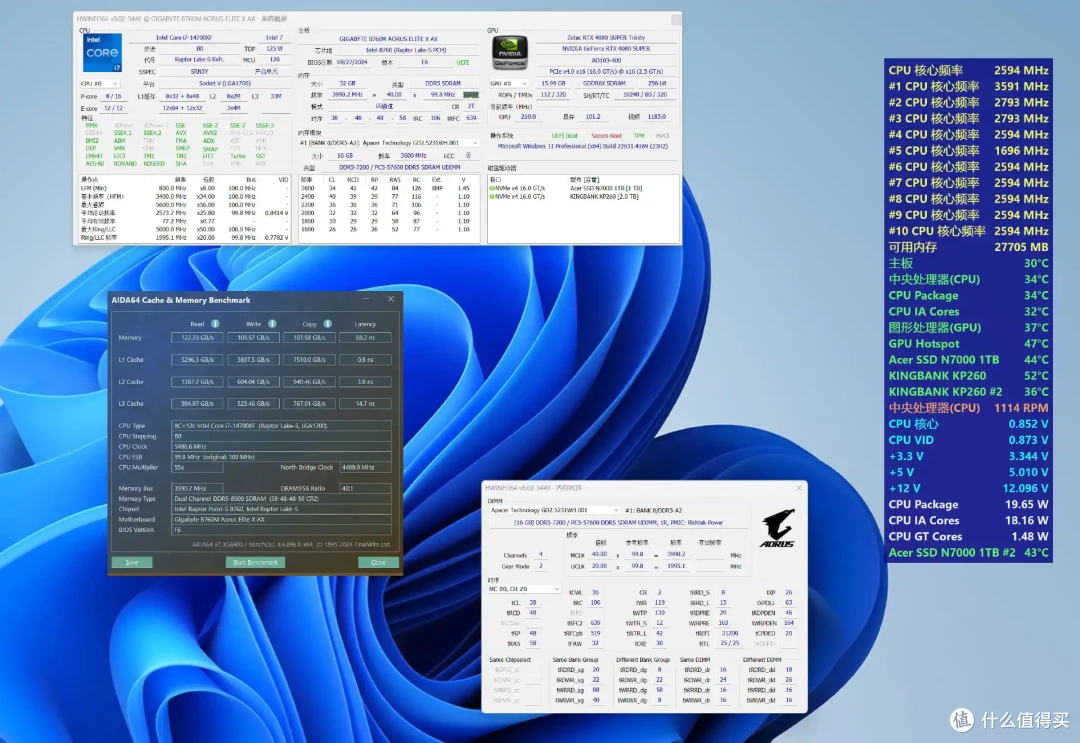Click the Windows 11 Professional build text

pos(583,147)
